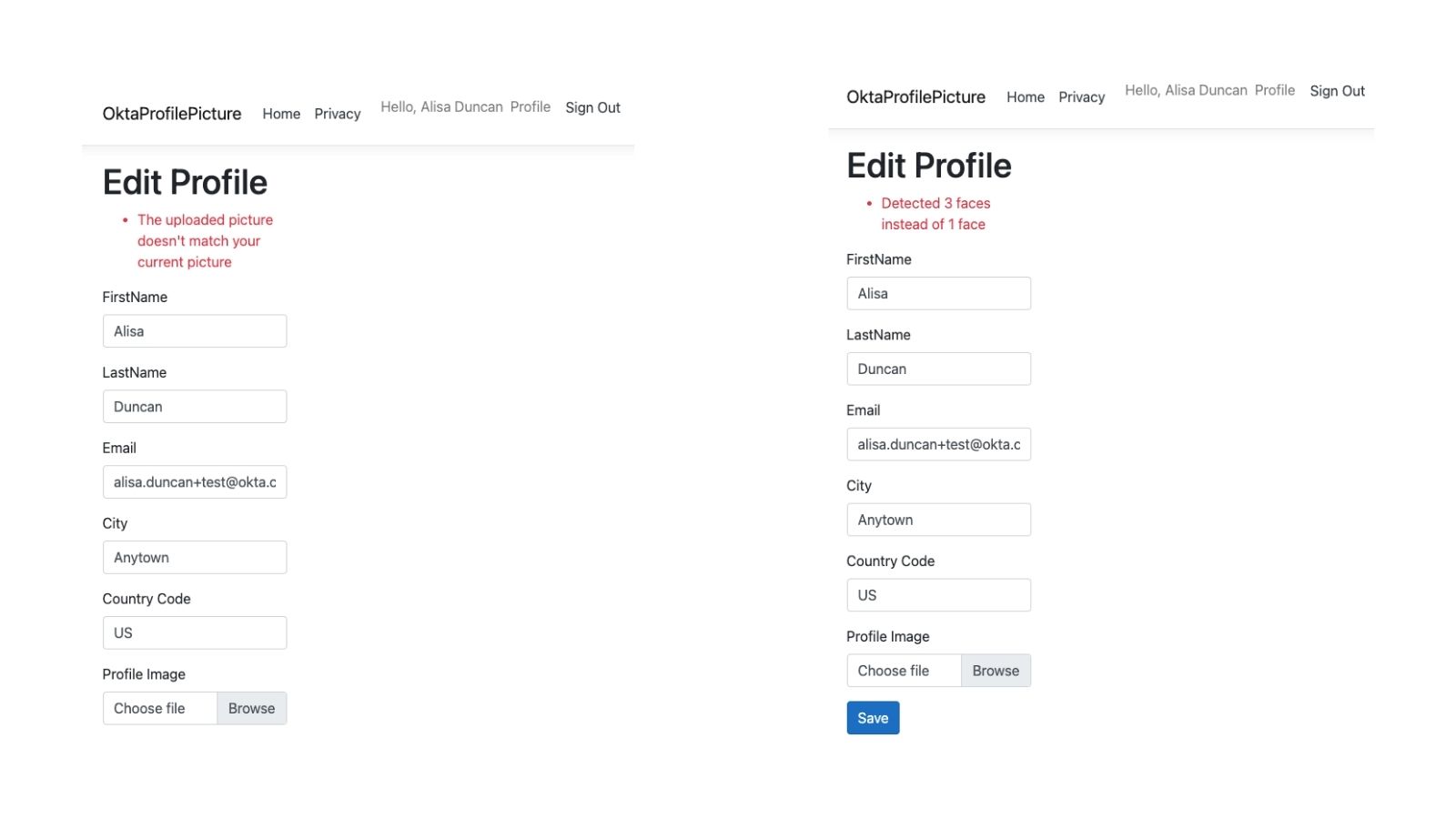Open Home link on the 'Detected 3 faces' page
The image size is (1456, 819).
click(x=1025, y=97)
